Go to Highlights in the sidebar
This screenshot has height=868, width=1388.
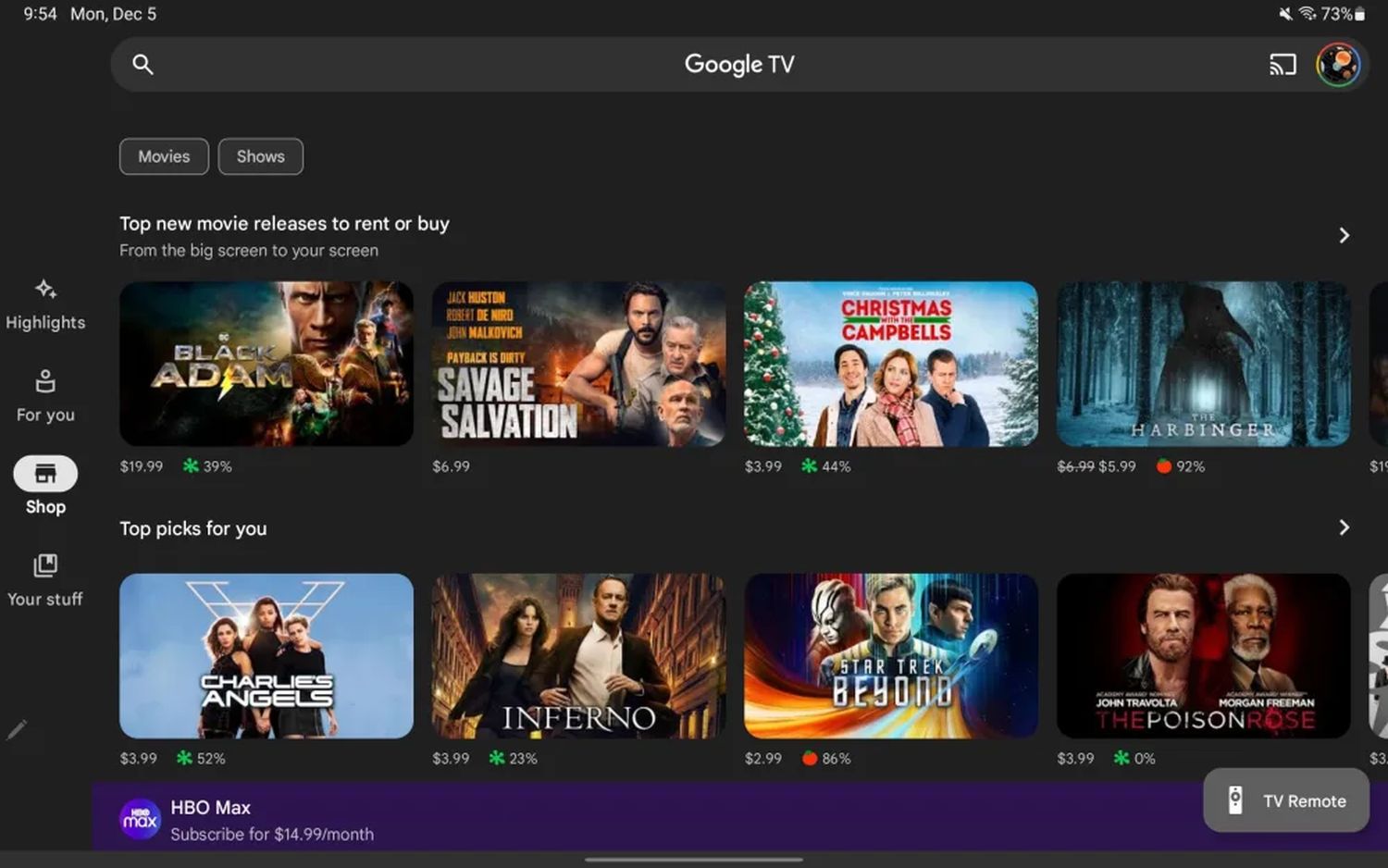click(x=45, y=304)
